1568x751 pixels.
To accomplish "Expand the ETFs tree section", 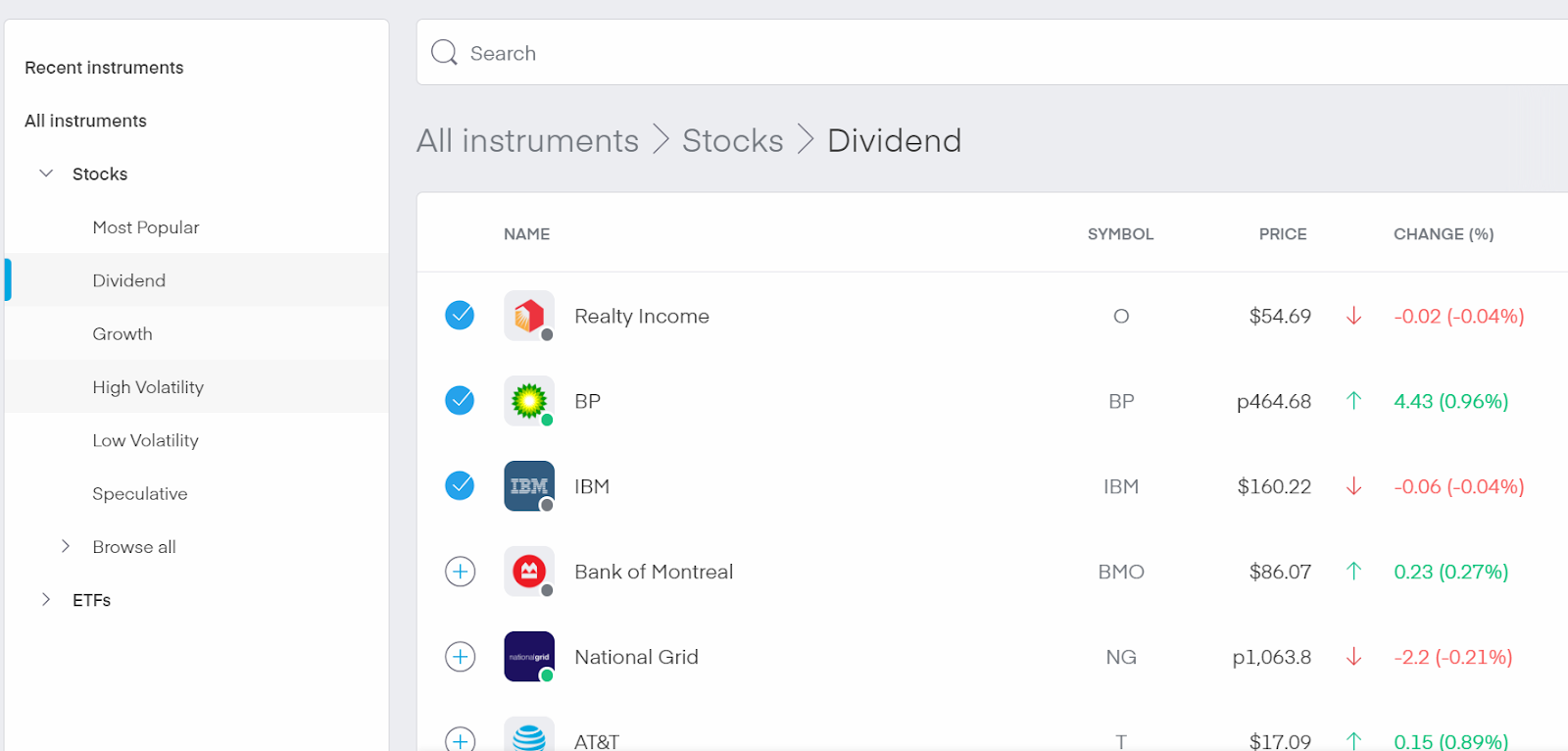I will click(46, 600).
